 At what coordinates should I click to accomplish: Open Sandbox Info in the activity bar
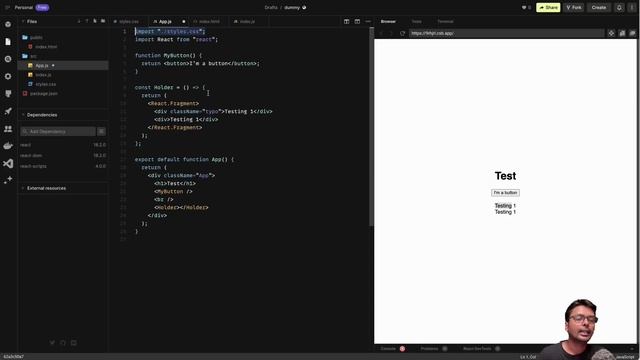click(x=8, y=24)
